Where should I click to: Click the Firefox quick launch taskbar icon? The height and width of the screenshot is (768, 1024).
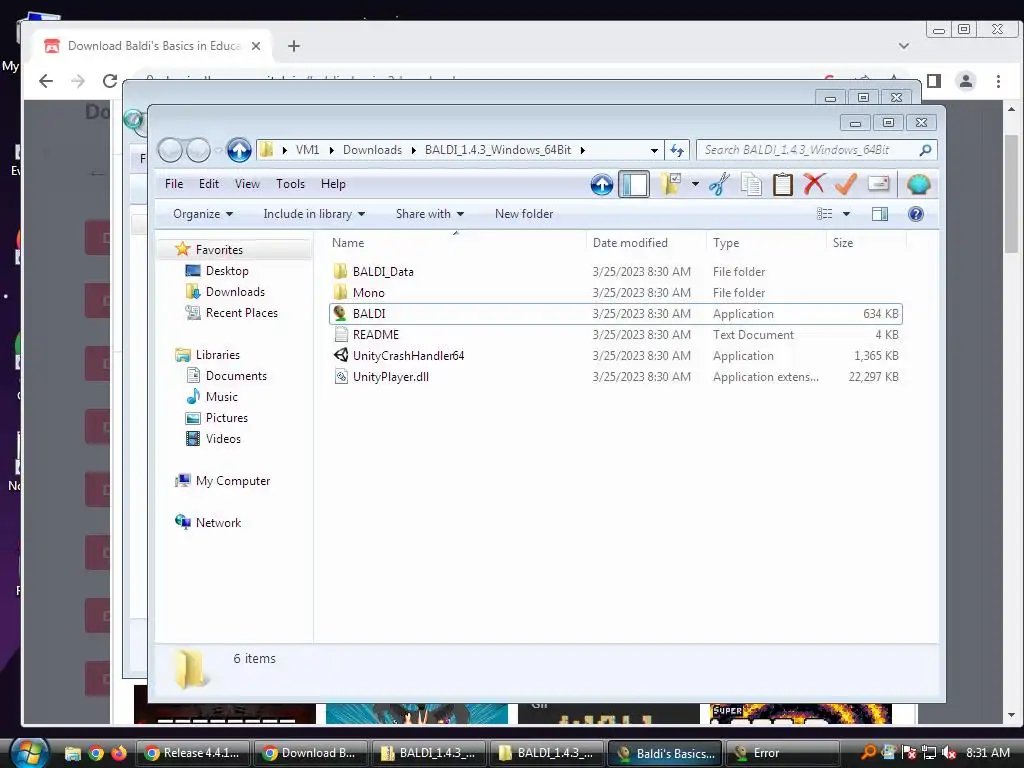click(x=119, y=753)
